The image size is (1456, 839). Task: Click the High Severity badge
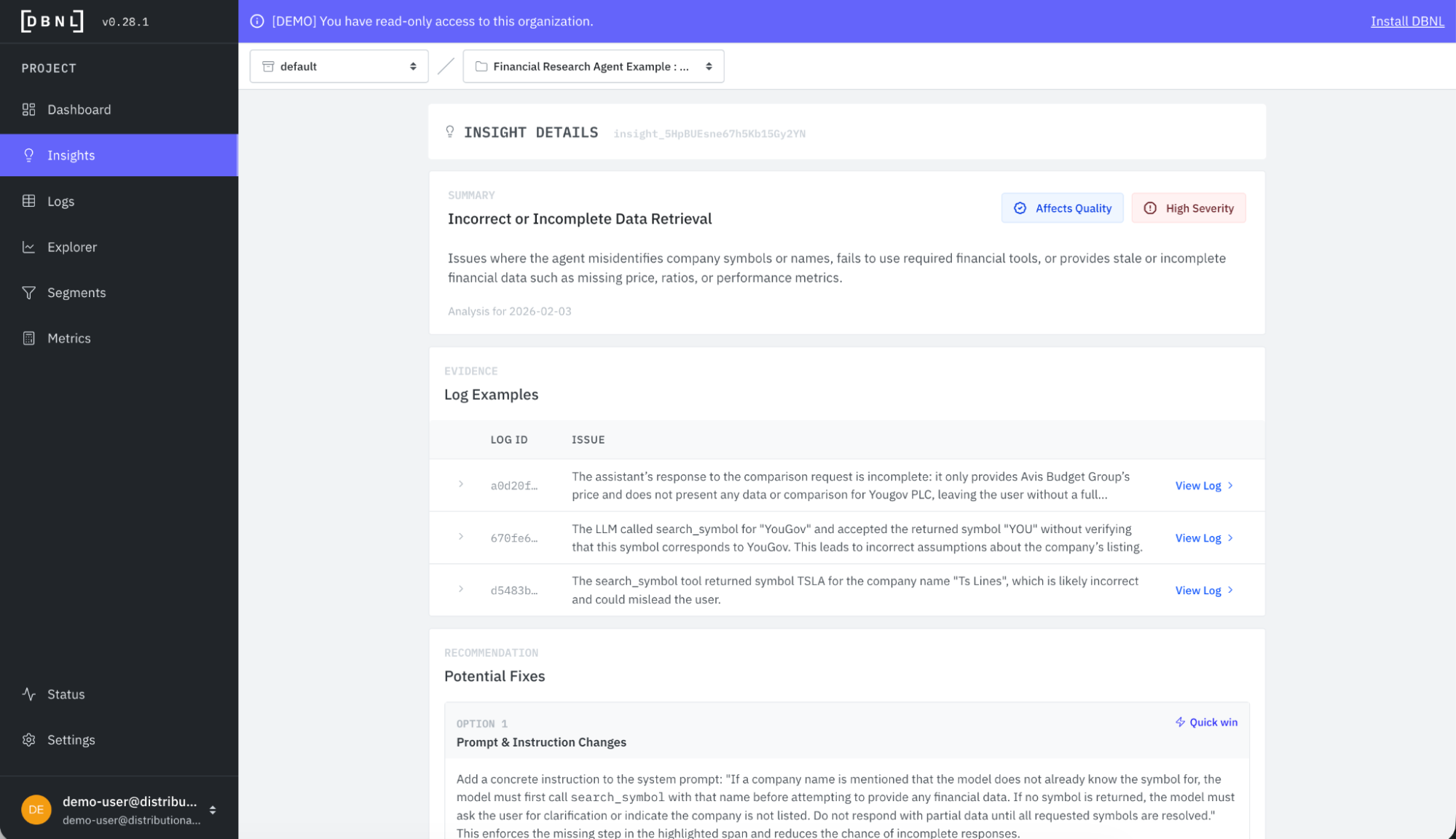[1188, 208]
